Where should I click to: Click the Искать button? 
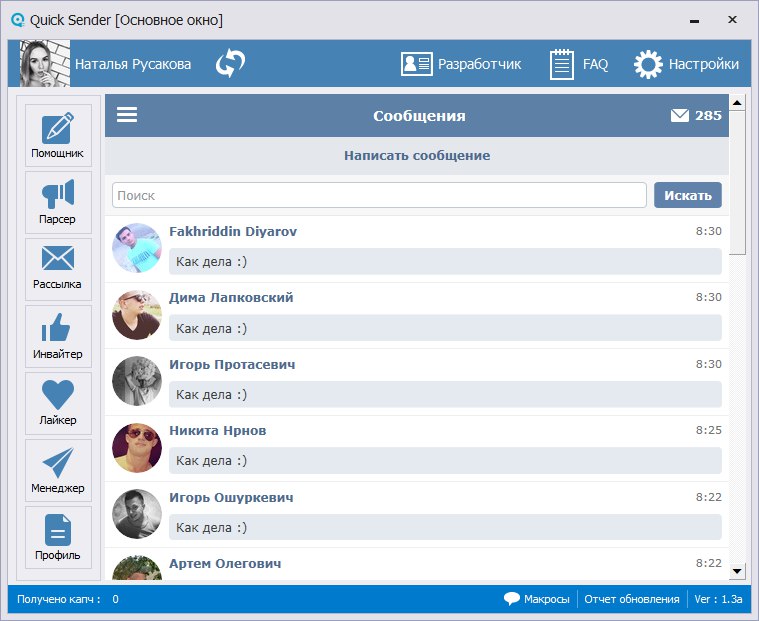pos(688,195)
